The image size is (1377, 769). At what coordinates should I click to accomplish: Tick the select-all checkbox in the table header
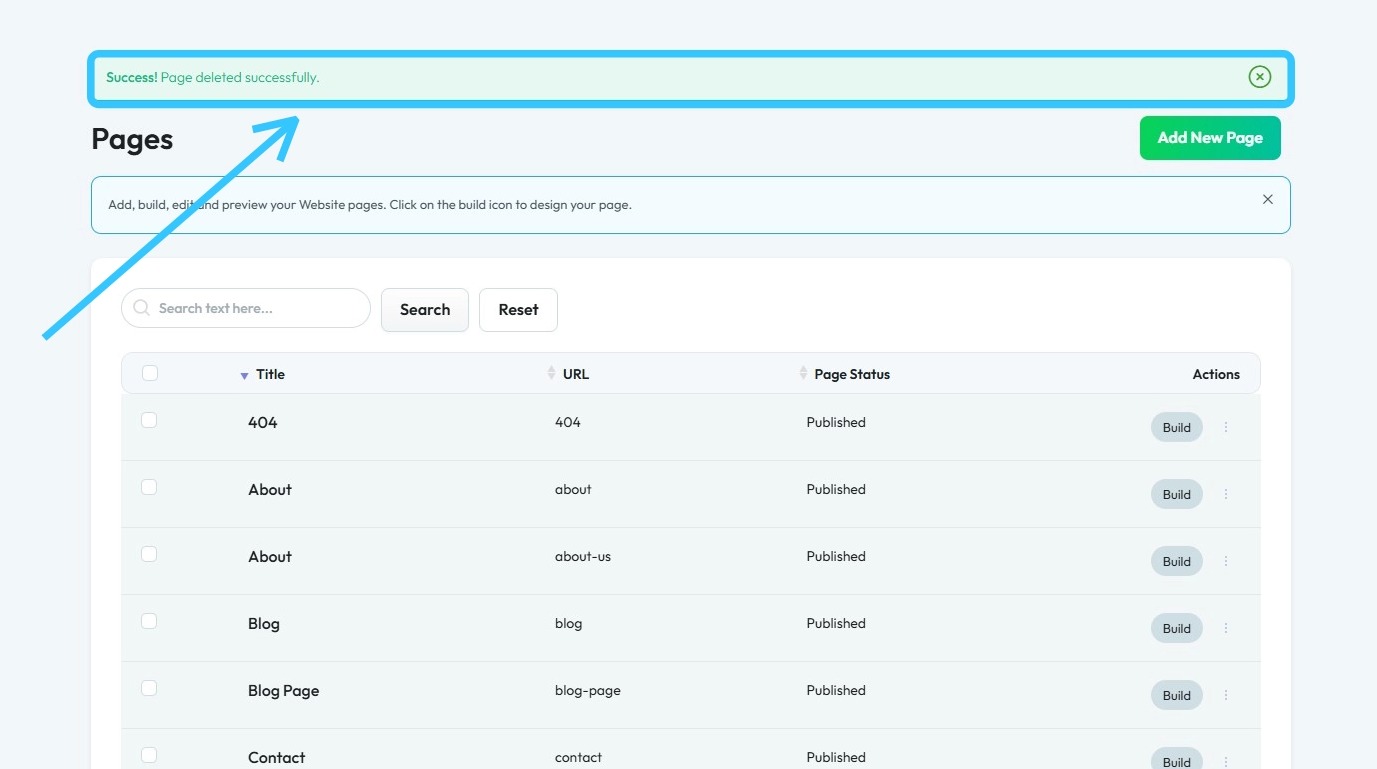click(x=150, y=373)
